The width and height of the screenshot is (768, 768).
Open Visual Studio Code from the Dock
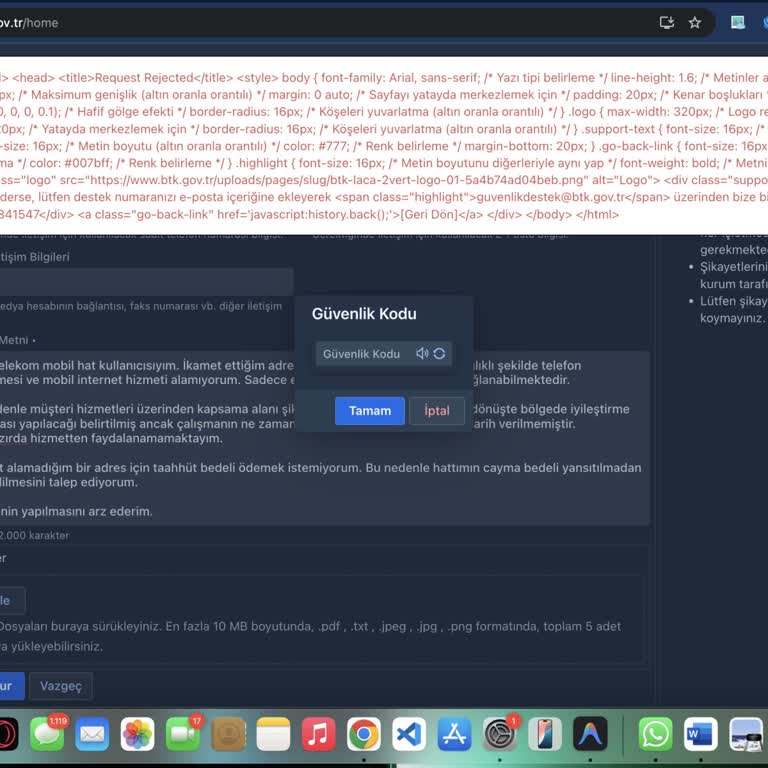tap(409, 734)
